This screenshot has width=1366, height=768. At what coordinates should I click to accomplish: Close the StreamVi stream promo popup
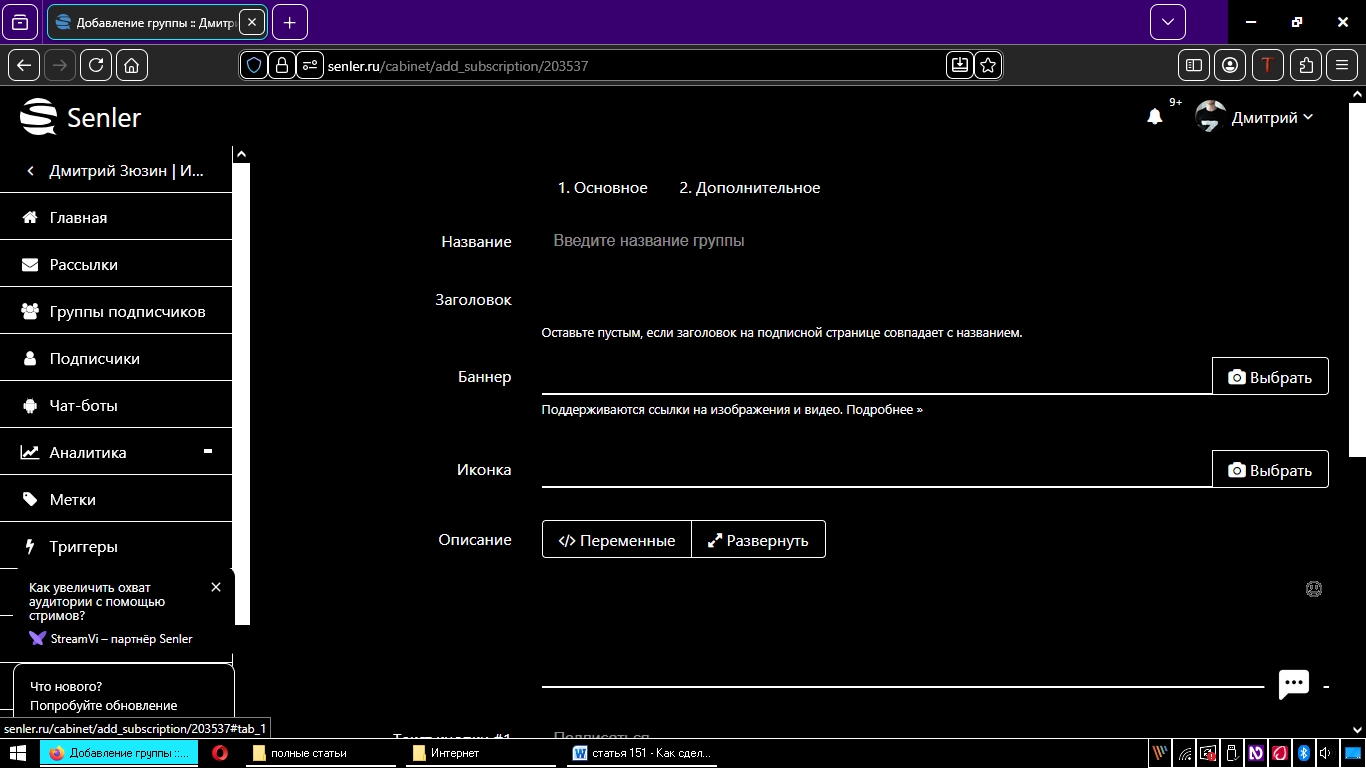pyautogui.click(x=216, y=587)
